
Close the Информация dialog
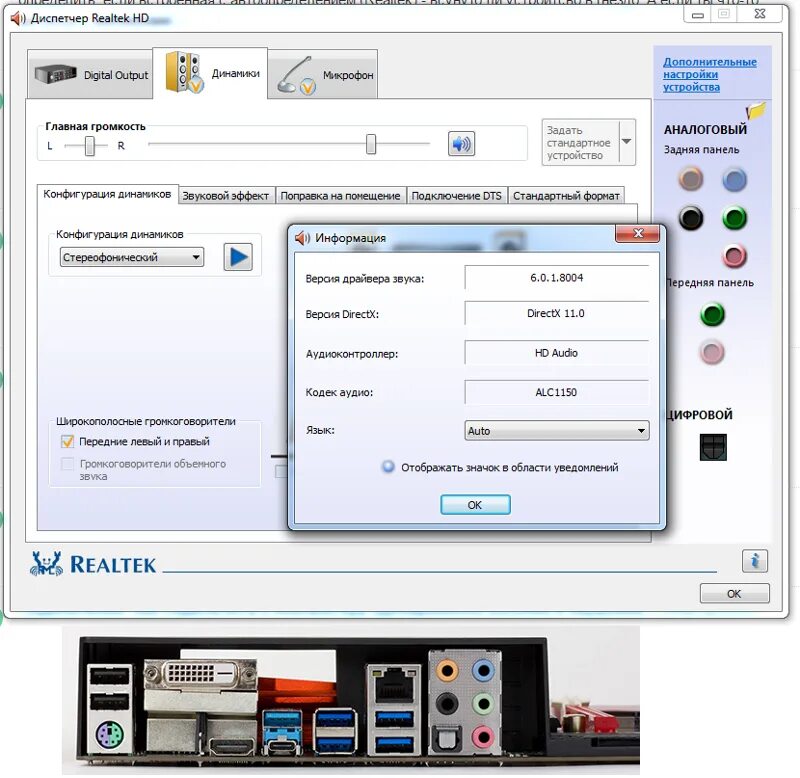pos(638,234)
